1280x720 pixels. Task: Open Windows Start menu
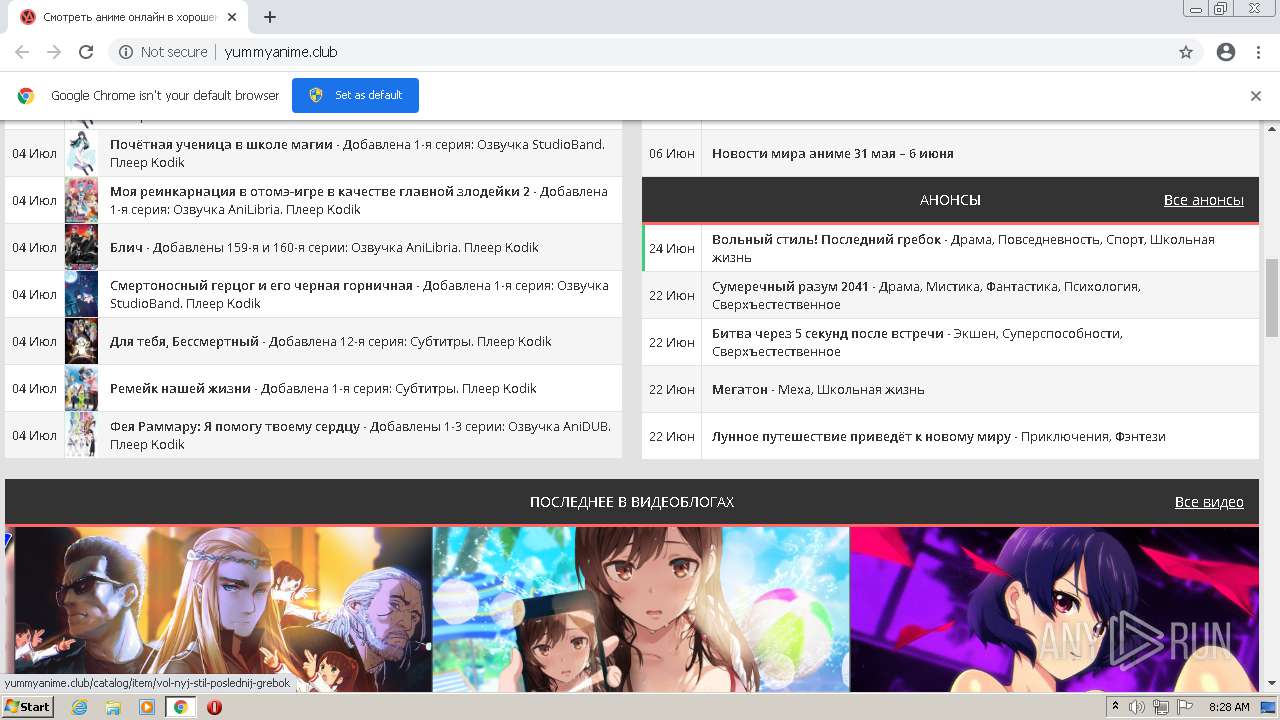28,706
